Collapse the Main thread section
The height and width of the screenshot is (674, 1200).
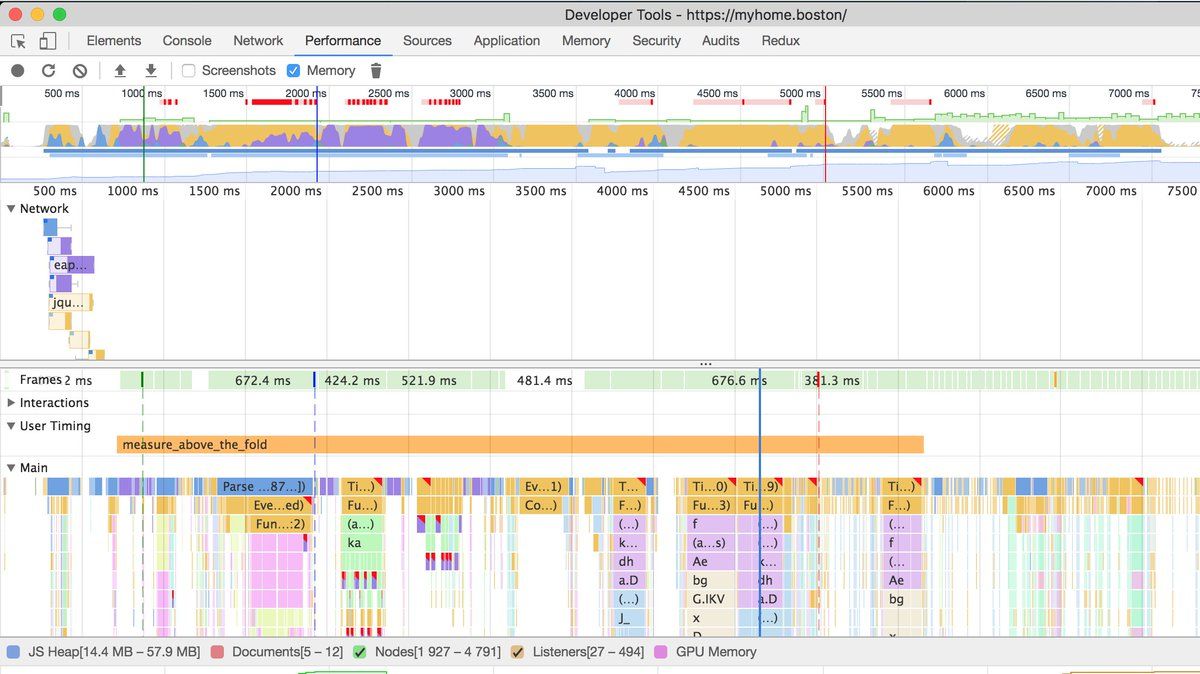11,468
